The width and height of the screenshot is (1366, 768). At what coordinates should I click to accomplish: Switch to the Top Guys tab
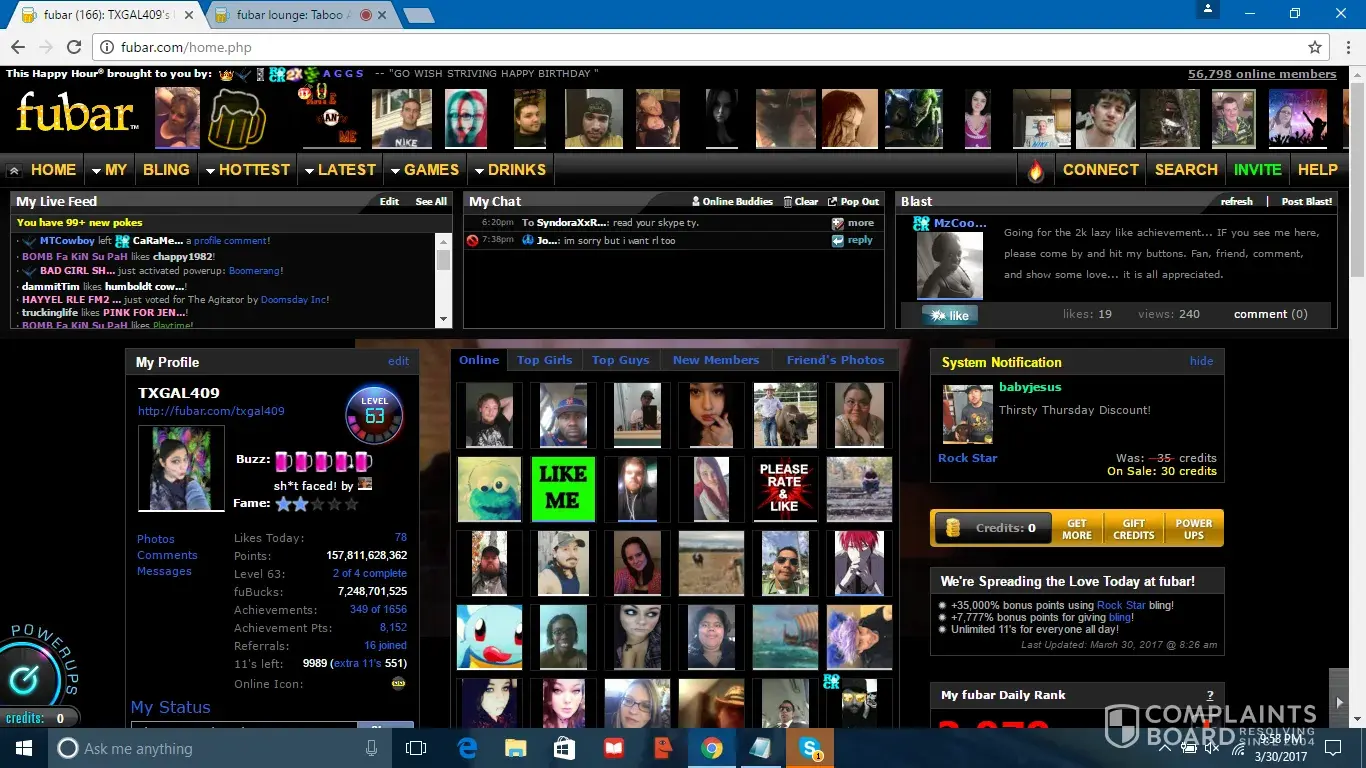pyautogui.click(x=621, y=360)
